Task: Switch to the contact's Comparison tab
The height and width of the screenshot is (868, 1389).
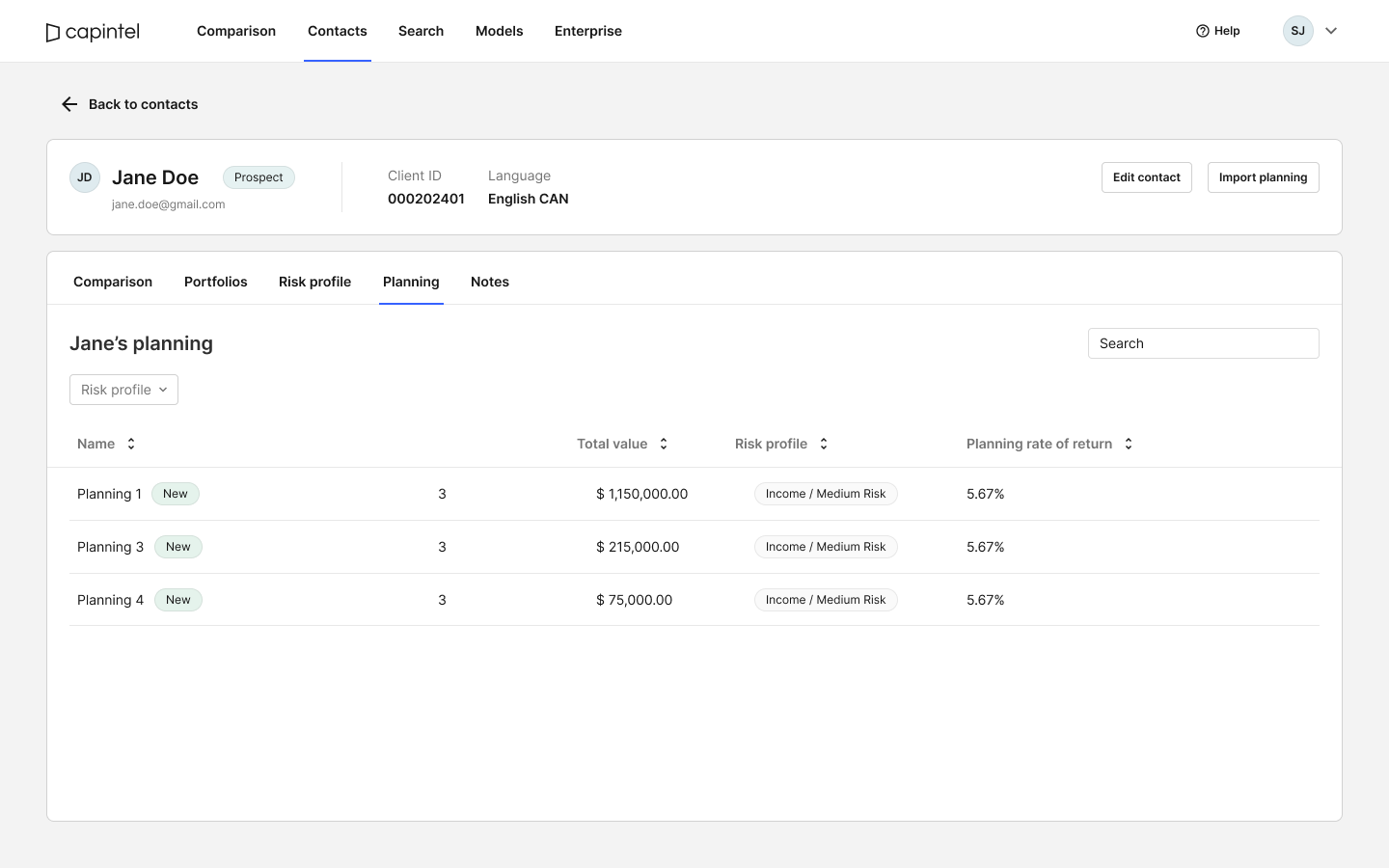Action: [113, 282]
